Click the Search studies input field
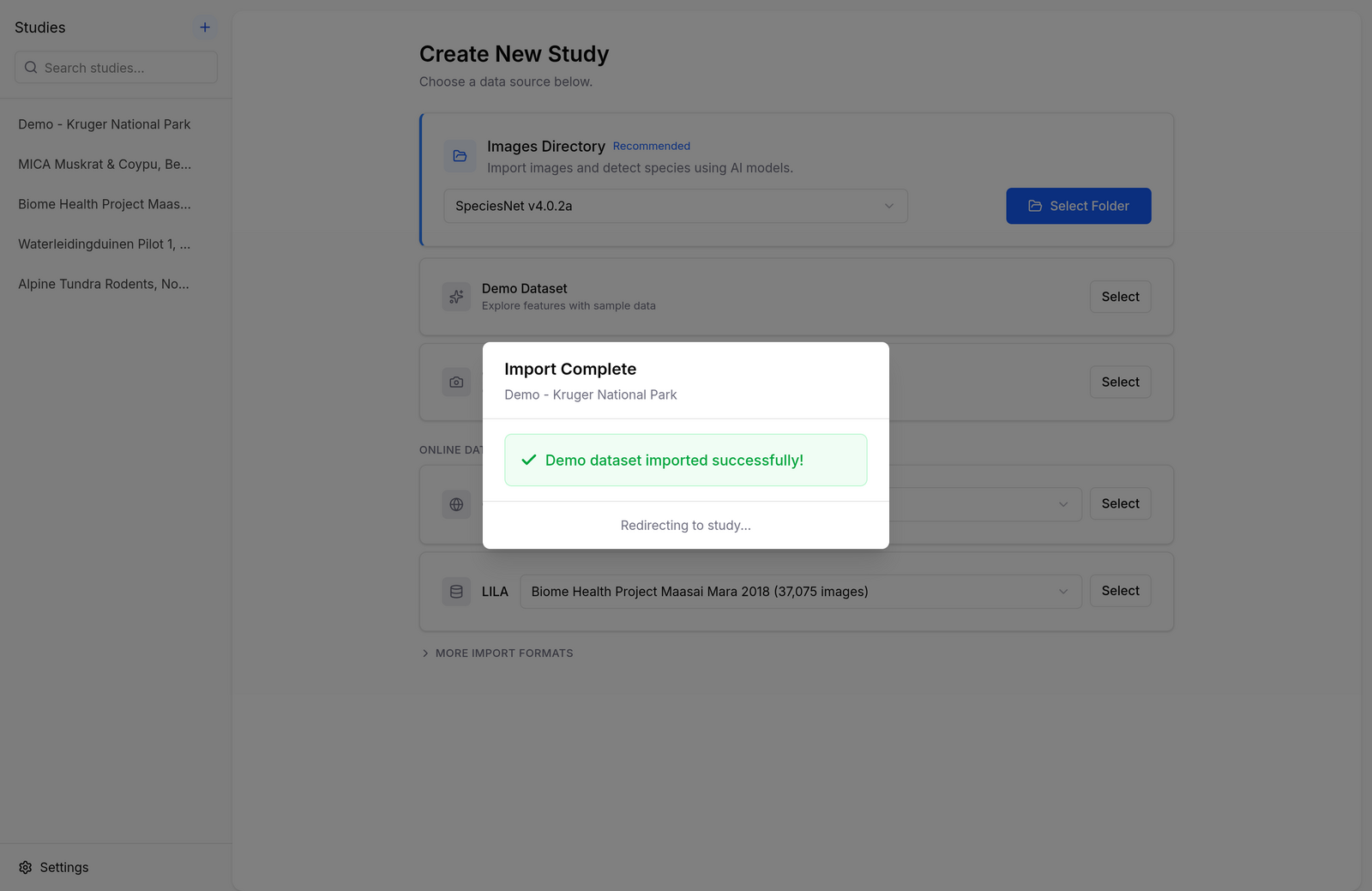Screen dimensions: 1372x891 (x=116, y=67)
